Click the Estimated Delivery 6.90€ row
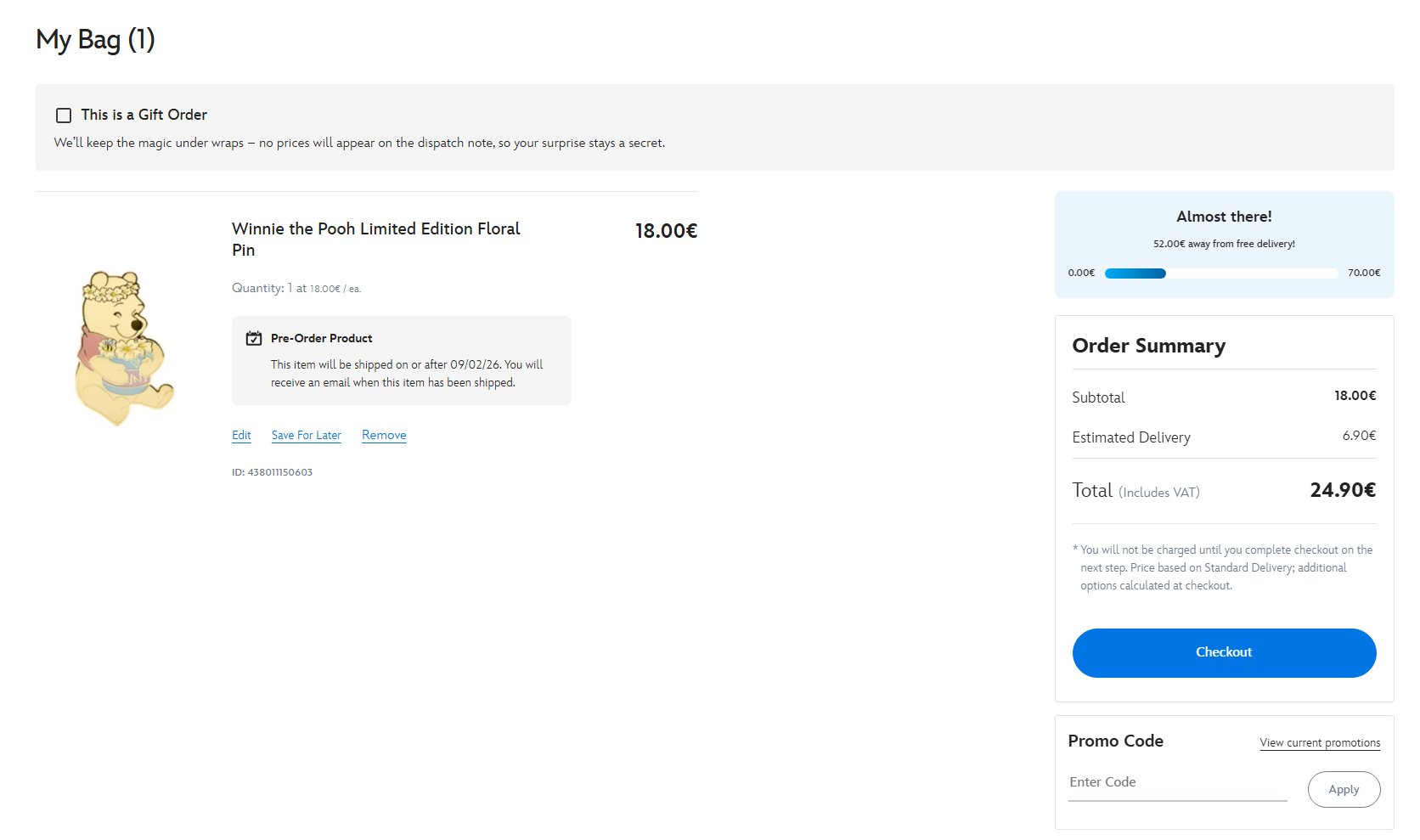The image size is (1420, 840). click(1223, 437)
